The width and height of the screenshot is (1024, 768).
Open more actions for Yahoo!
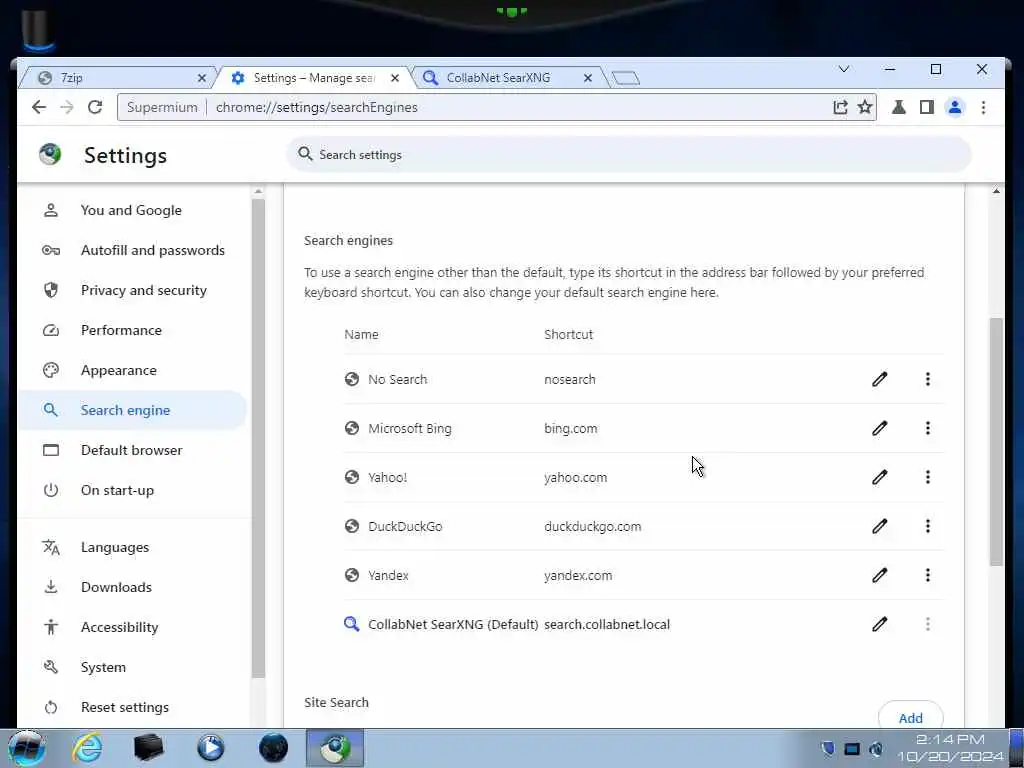click(927, 477)
